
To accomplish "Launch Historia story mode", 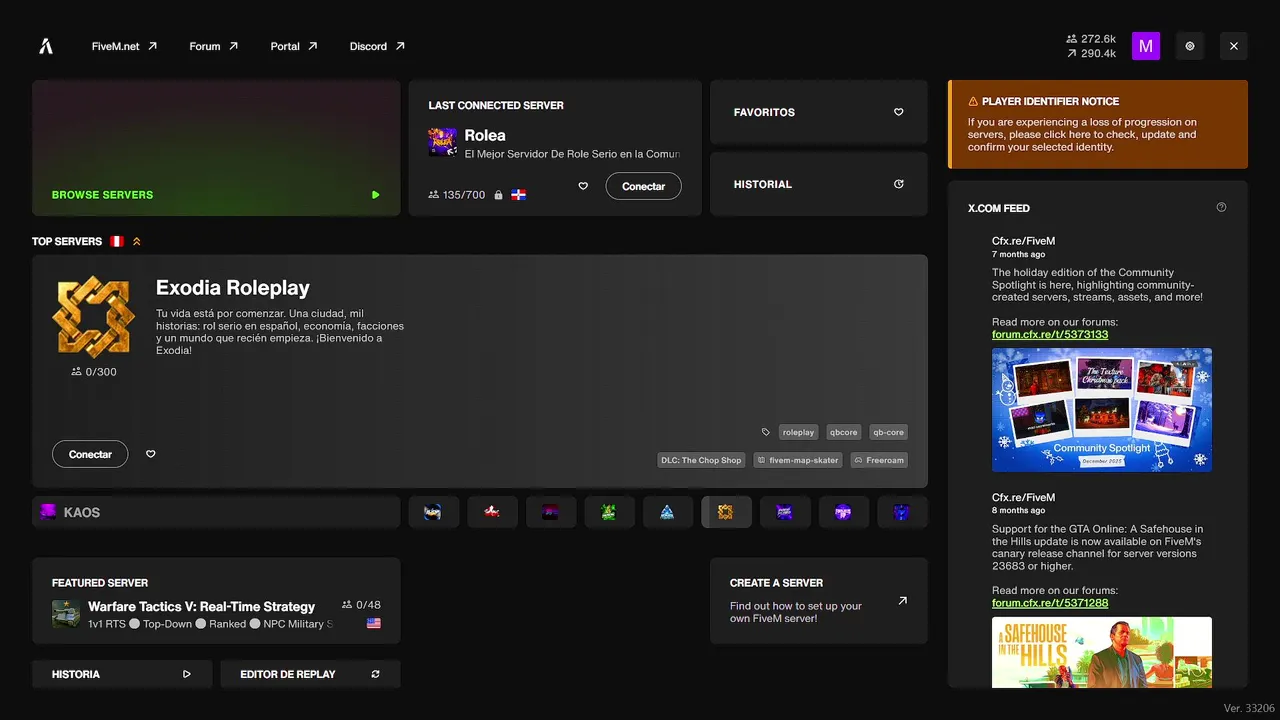I will point(122,674).
